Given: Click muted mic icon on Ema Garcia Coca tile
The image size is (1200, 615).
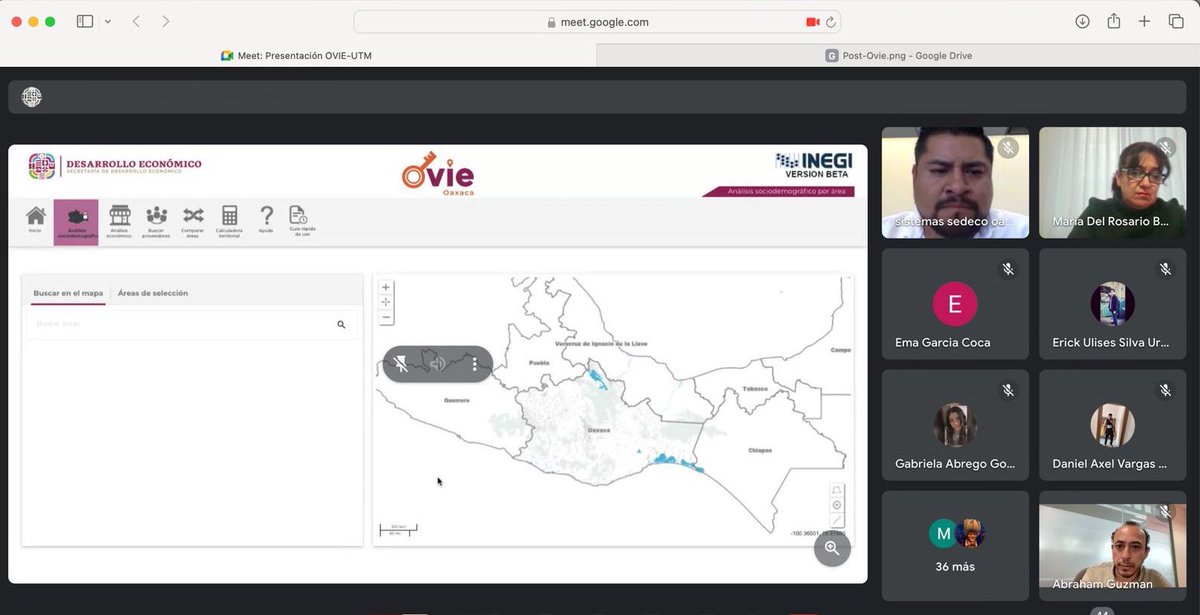Looking at the screenshot, I should click(x=1008, y=269).
